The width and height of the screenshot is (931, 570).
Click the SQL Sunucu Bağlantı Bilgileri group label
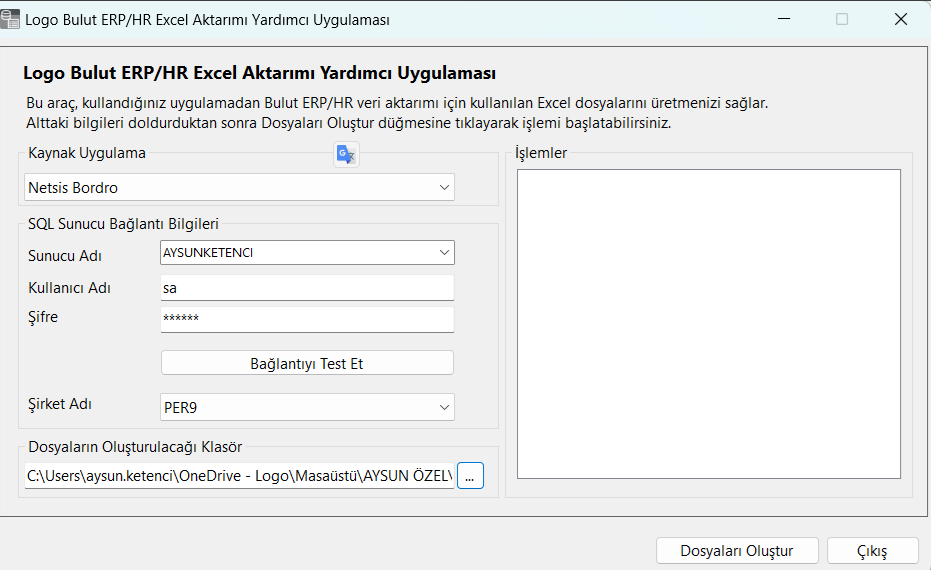click(124, 223)
